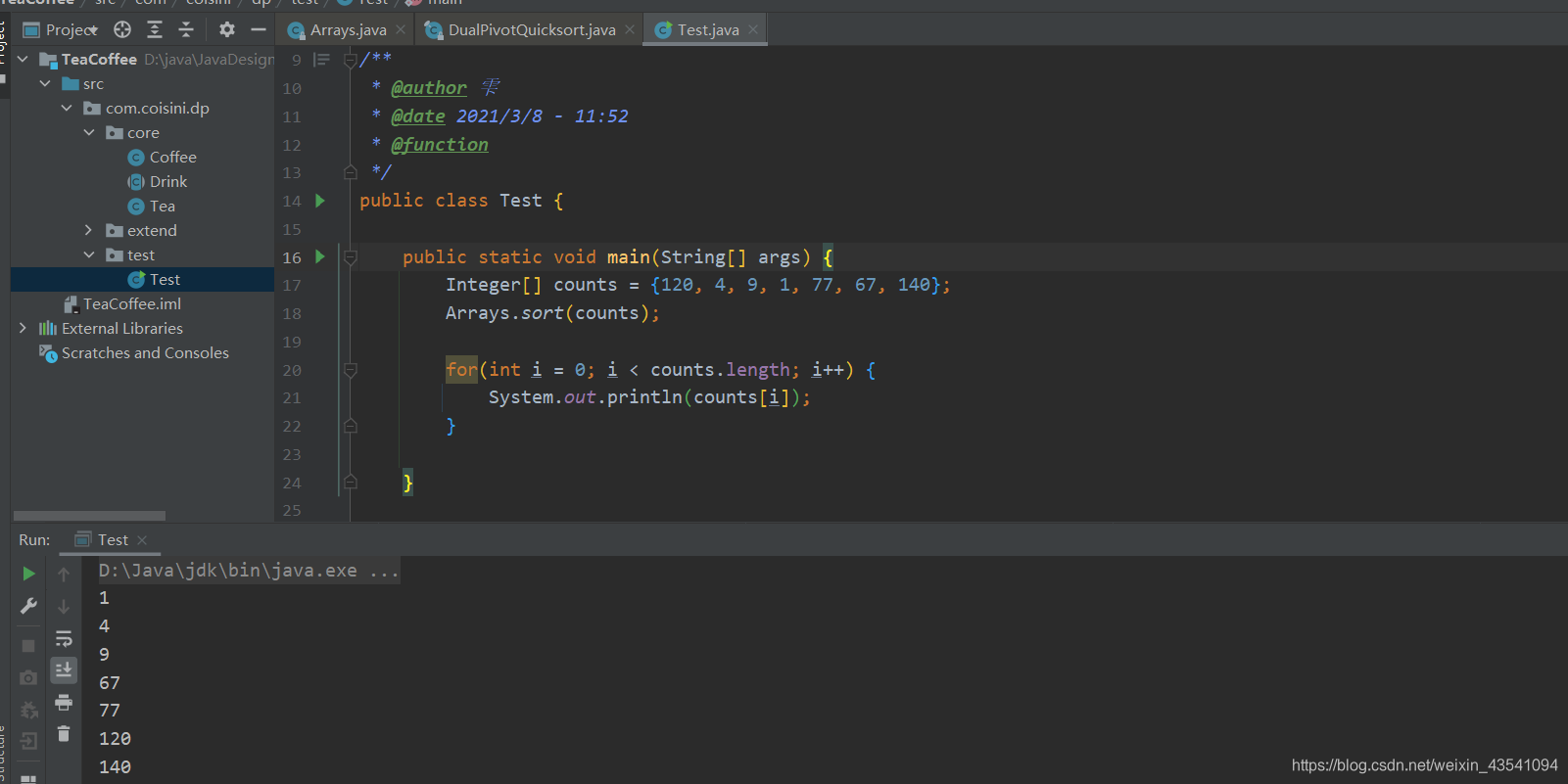The image size is (1568, 784).
Task: Click the up arrow in Run console
Action: click(x=64, y=575)
